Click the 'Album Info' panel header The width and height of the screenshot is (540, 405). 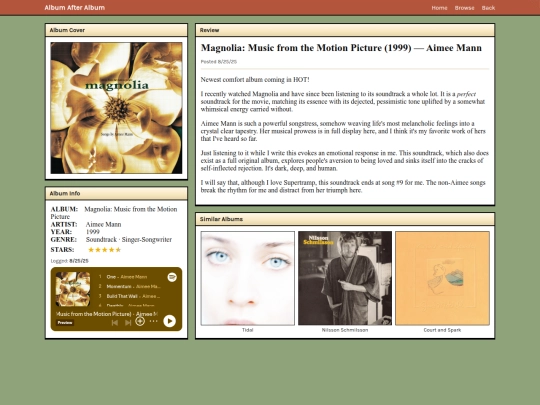point(116,193)
